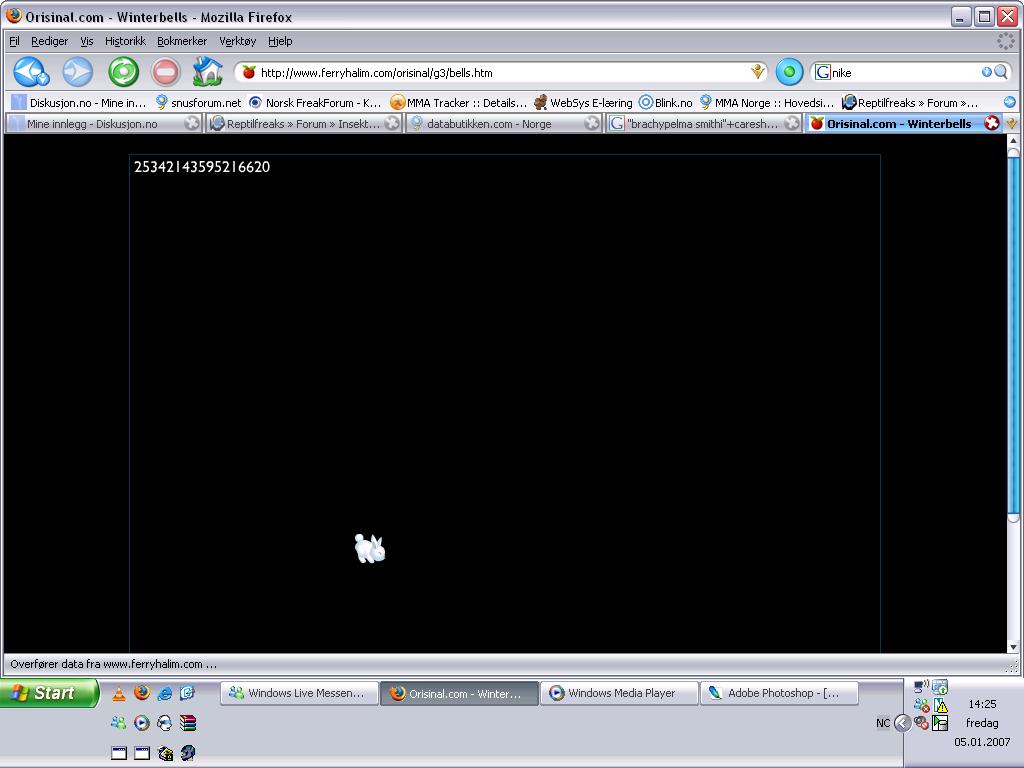This screenshot has height=768, width=1024.
Task: Open the Vis menu
Action: pos(87,41)
